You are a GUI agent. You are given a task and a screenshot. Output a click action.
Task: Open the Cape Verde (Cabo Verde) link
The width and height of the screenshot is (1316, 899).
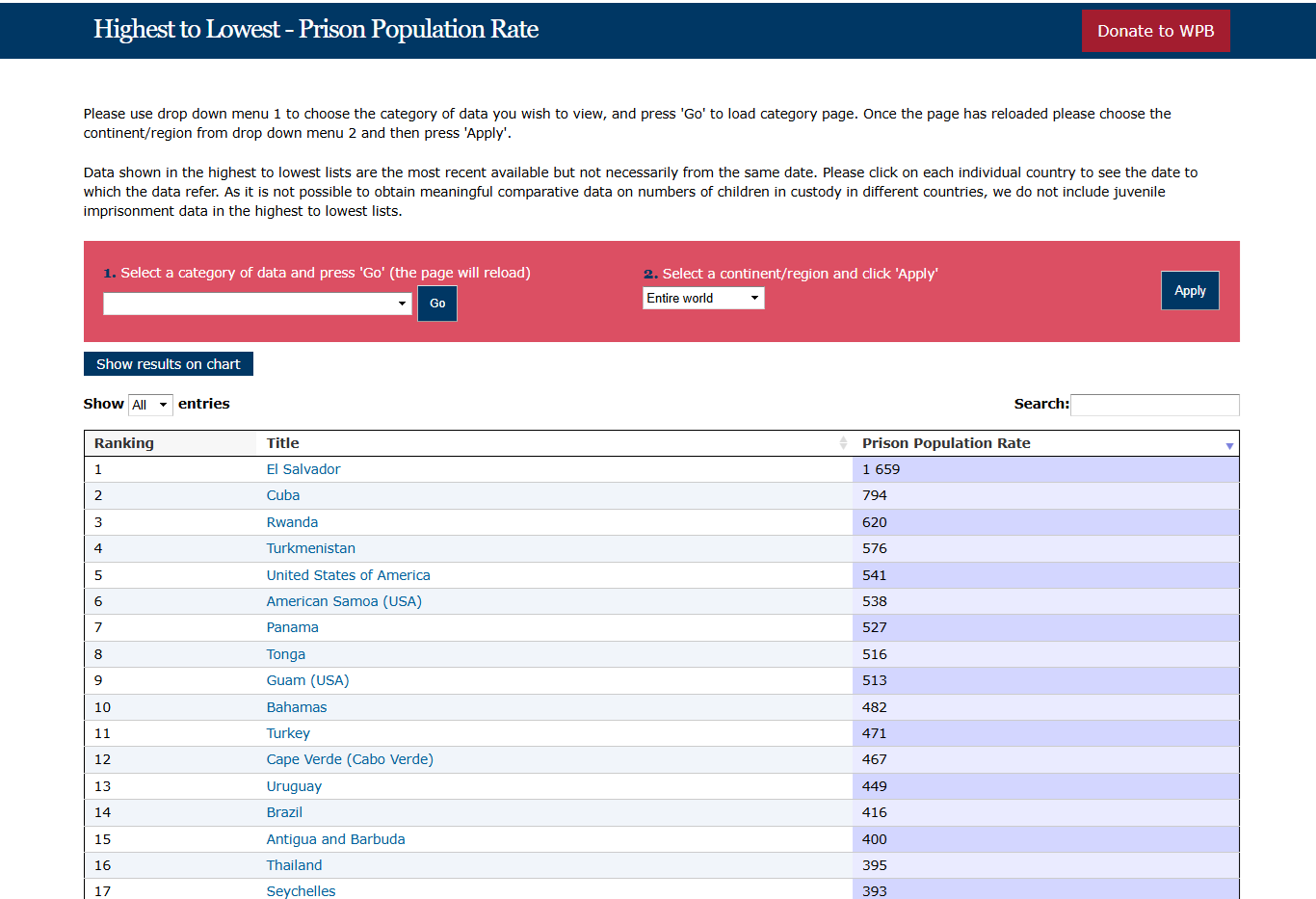click(350, 759)
